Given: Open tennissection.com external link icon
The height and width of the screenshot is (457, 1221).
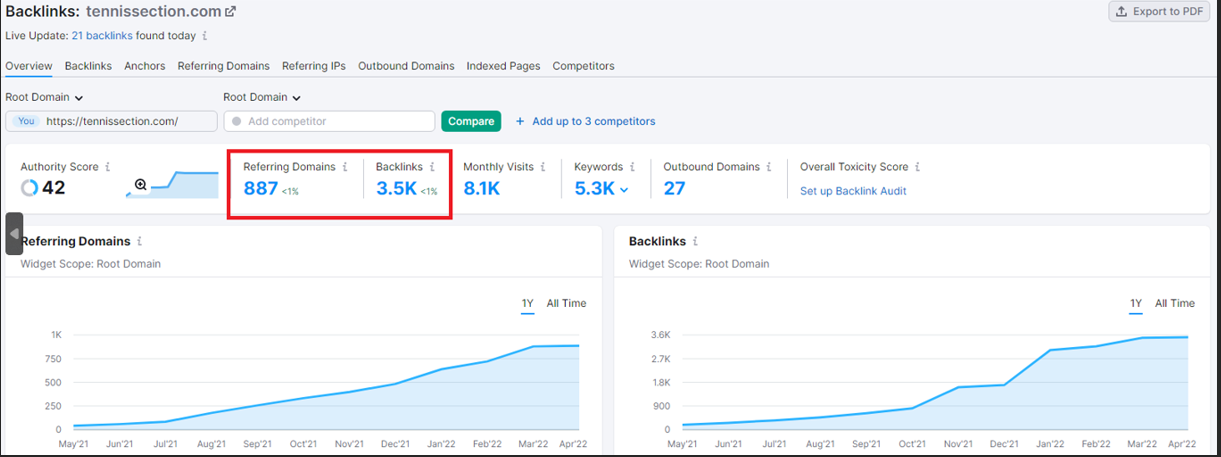Looking at the screenshot, I should click(x=231, y=12).
